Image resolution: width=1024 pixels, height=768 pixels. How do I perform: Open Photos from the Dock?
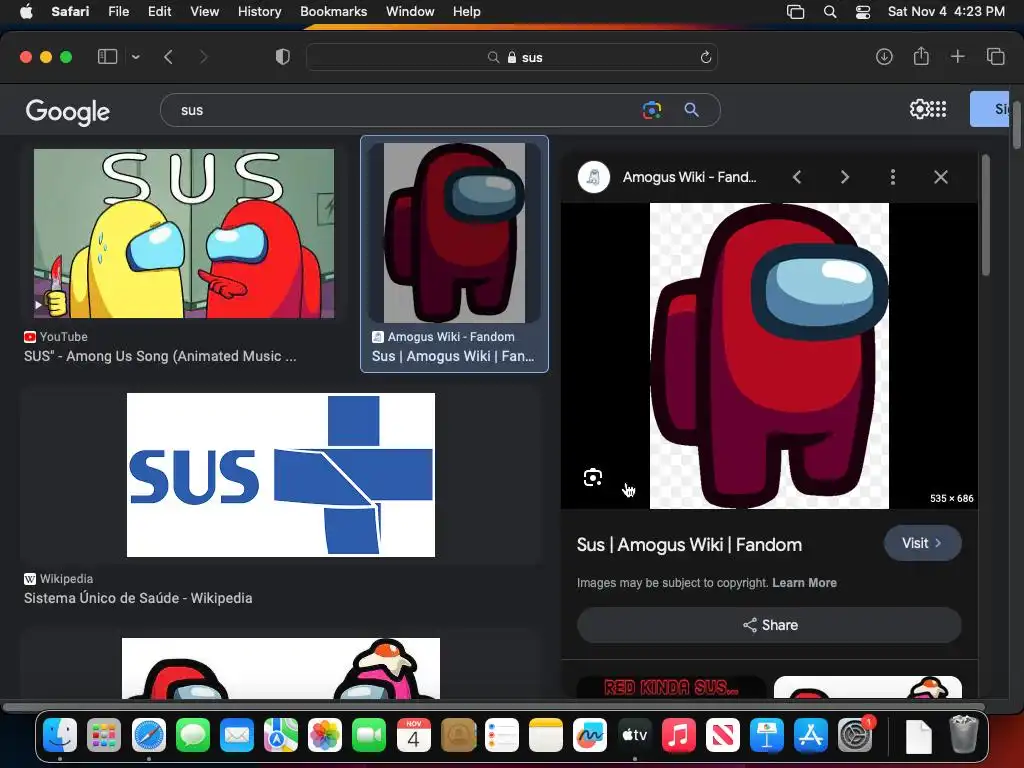click(325, 735)
